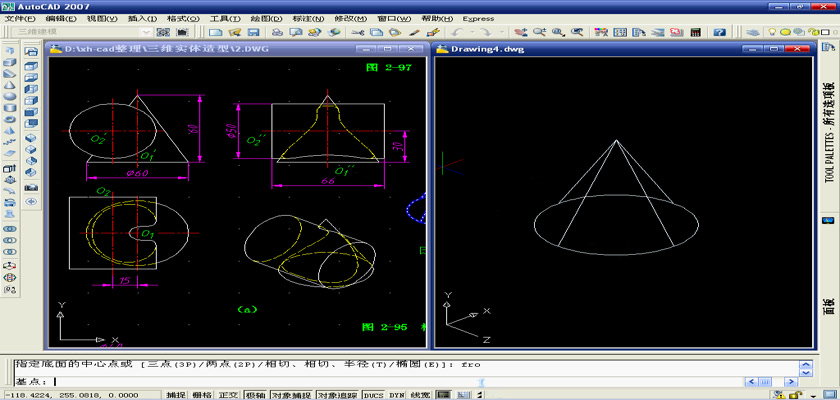
Task: Toggle 正交 (Ortho) mode in the status bar
Action: pos(228,395)
